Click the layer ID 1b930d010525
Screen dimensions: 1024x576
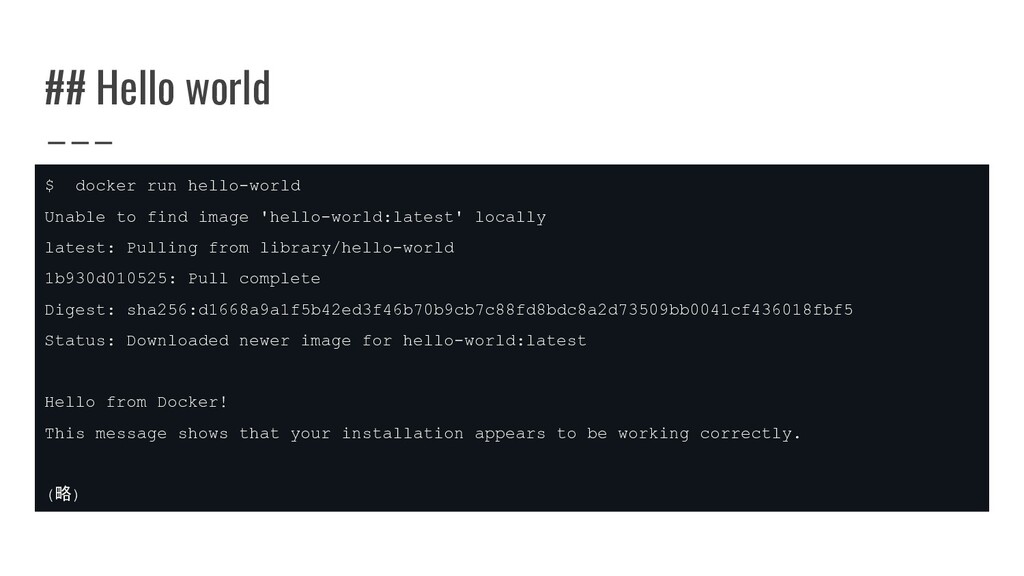(106, 279)
